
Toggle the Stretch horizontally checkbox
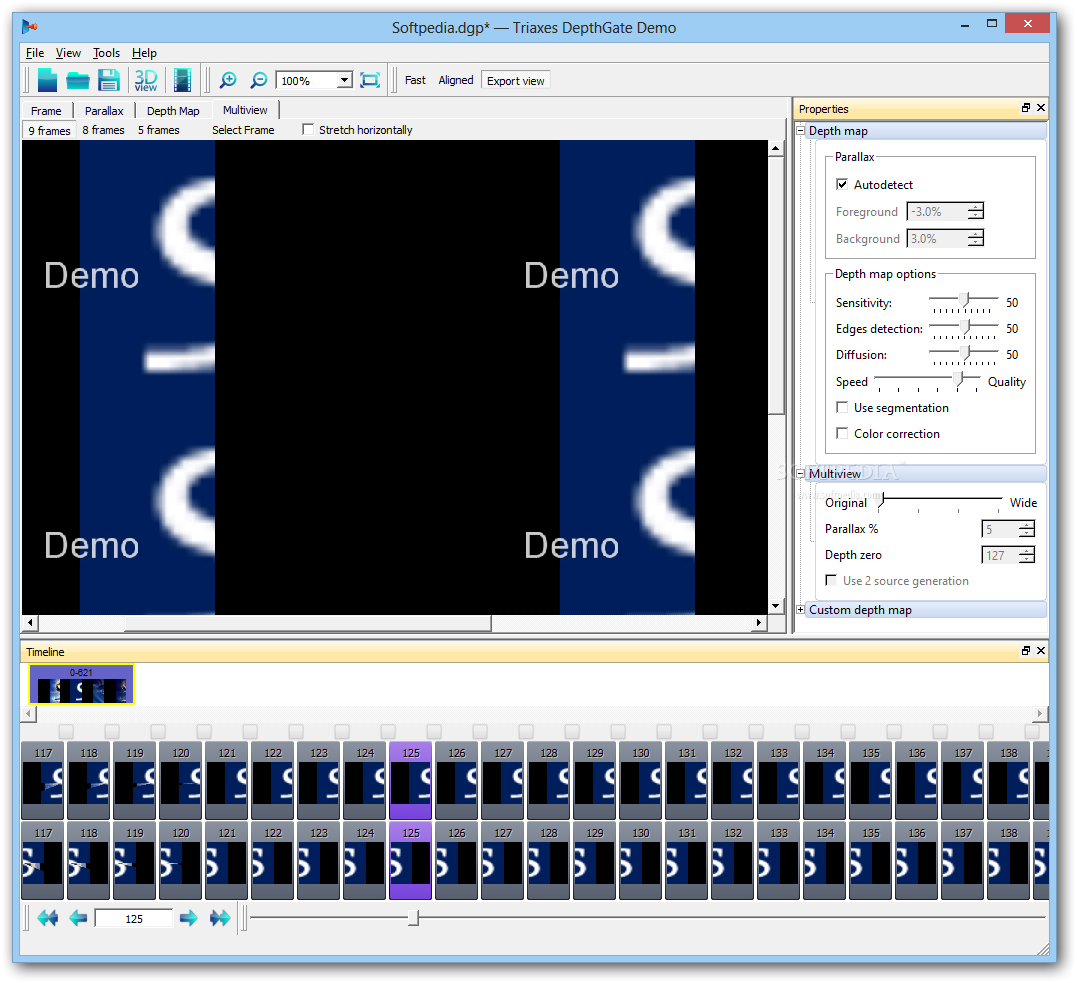[x=308, y=129]
